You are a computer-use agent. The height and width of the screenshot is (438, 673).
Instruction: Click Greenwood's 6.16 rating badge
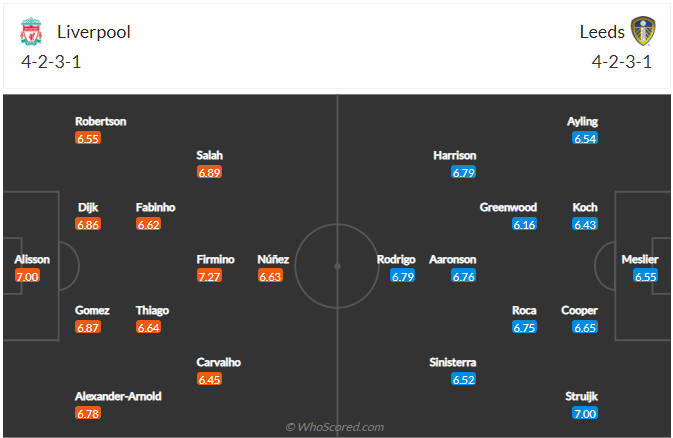coord(524,225)
